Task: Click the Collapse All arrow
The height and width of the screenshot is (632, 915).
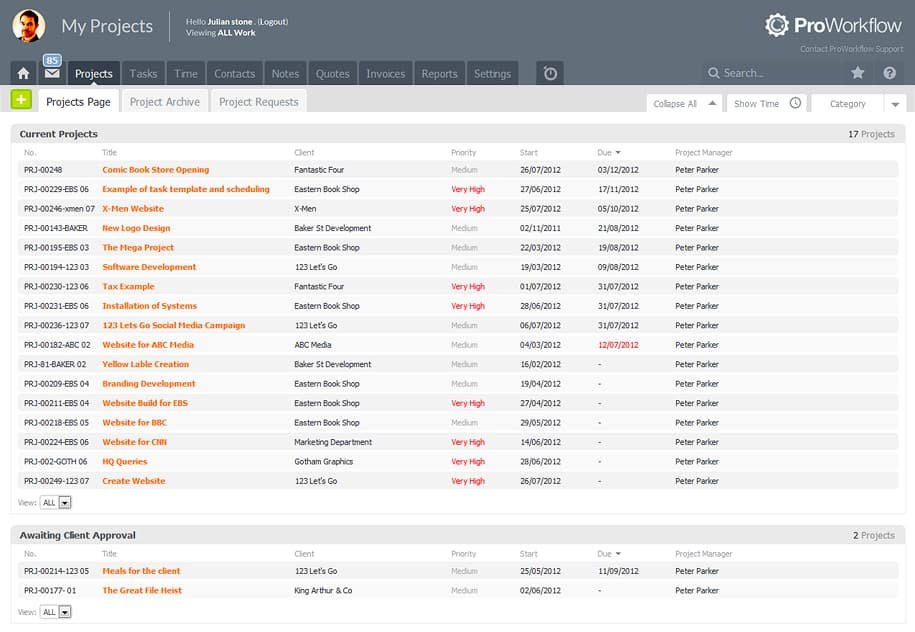Action: [712, 103]
